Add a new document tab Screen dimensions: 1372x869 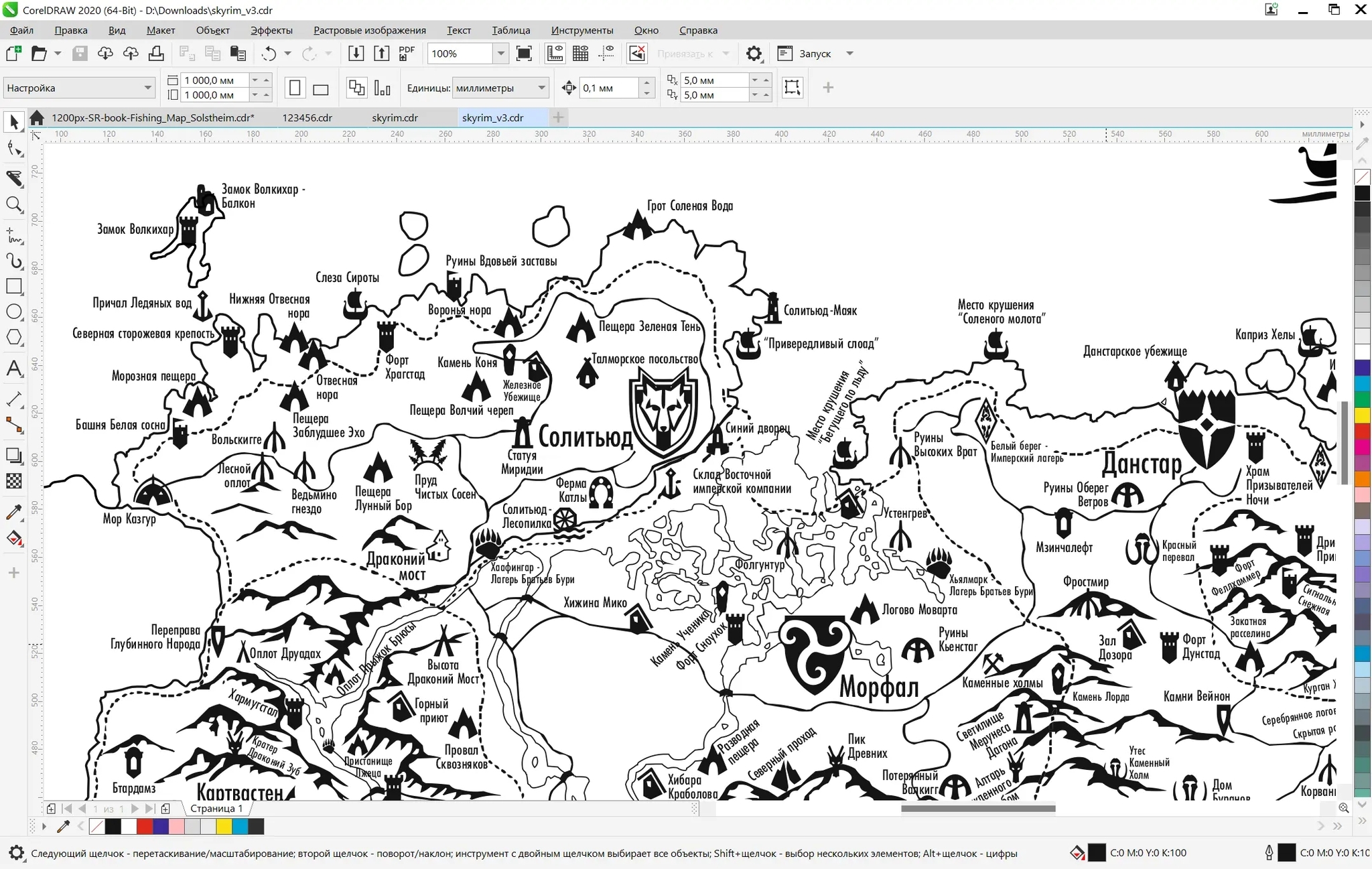[558, 118]
